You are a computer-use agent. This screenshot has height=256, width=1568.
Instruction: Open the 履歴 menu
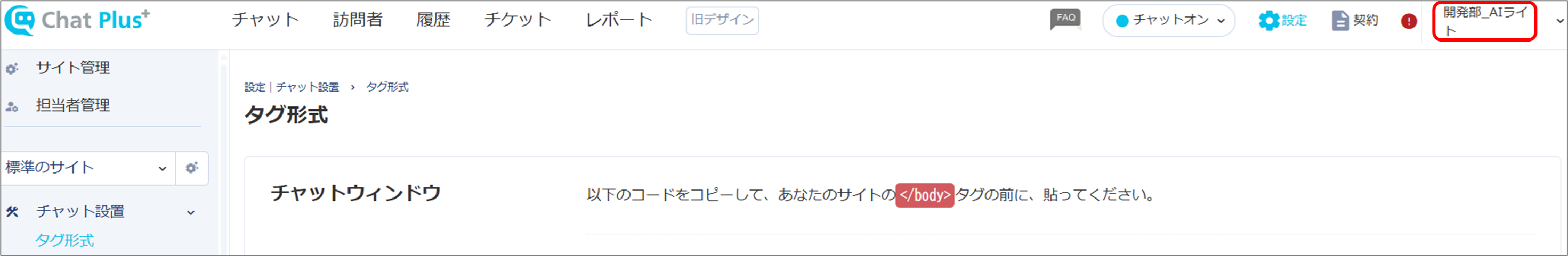[x=433, y=20]
